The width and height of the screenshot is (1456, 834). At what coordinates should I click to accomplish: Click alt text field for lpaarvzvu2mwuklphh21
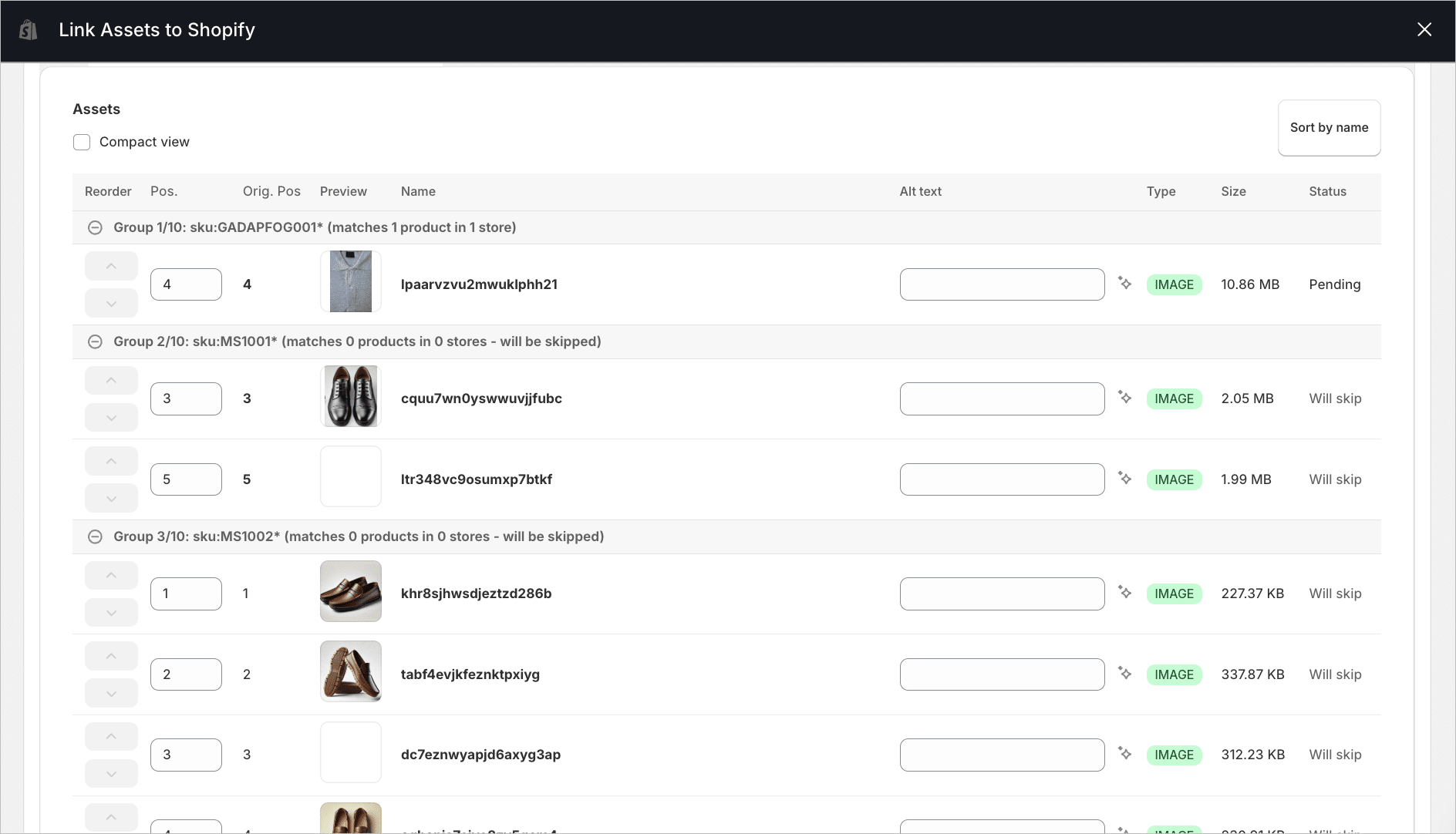[1002, 284]
